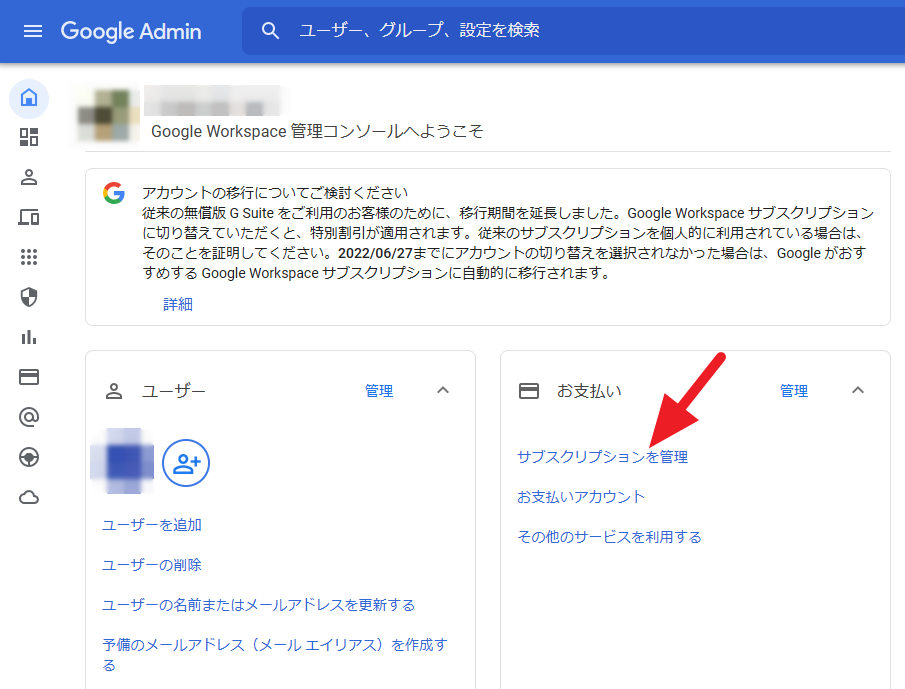
Task: Open the 詳細 link in the migration notice
Action: pyautogui.click(x=178, y=304)
